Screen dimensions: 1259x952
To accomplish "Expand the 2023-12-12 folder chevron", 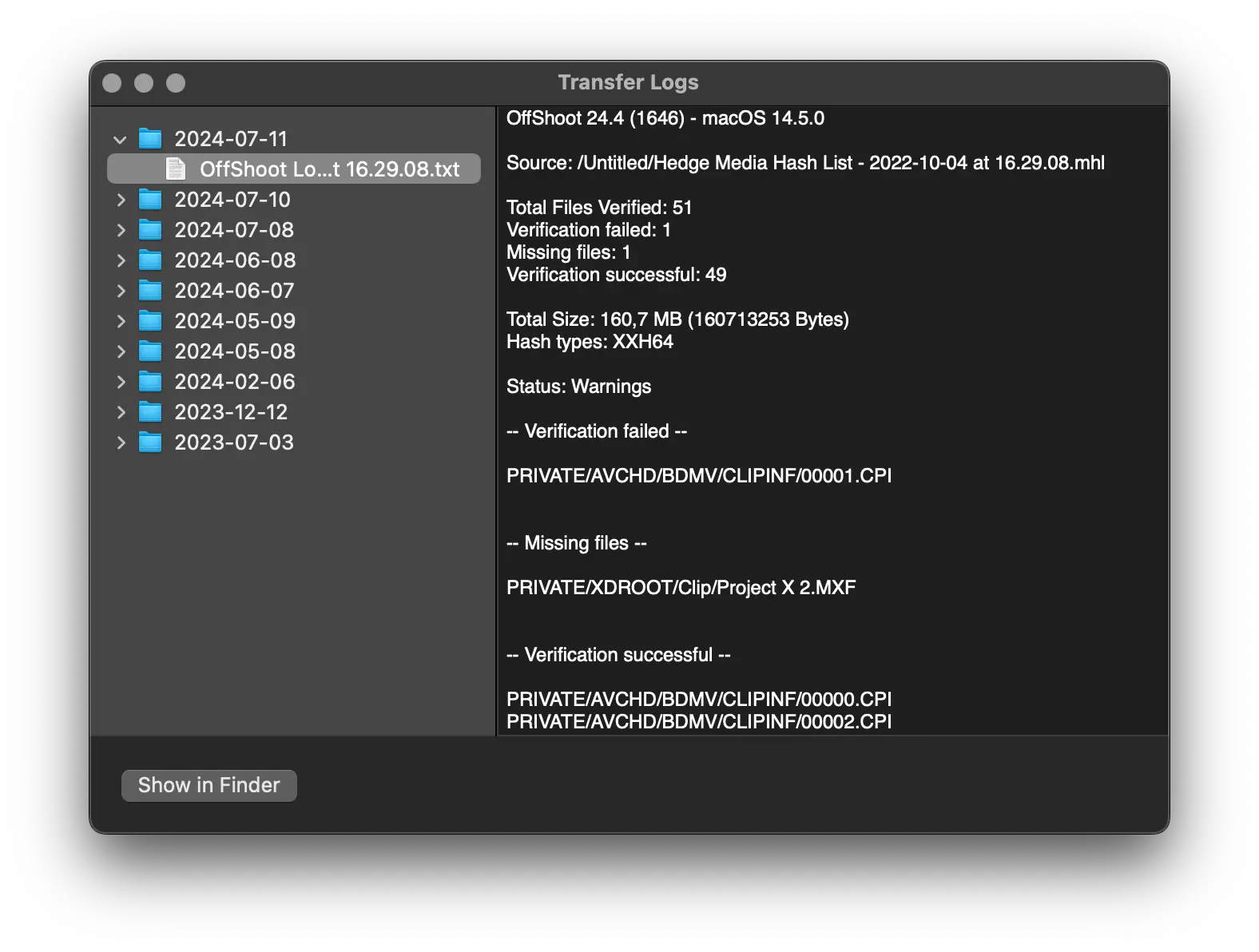I will (121, 412).
